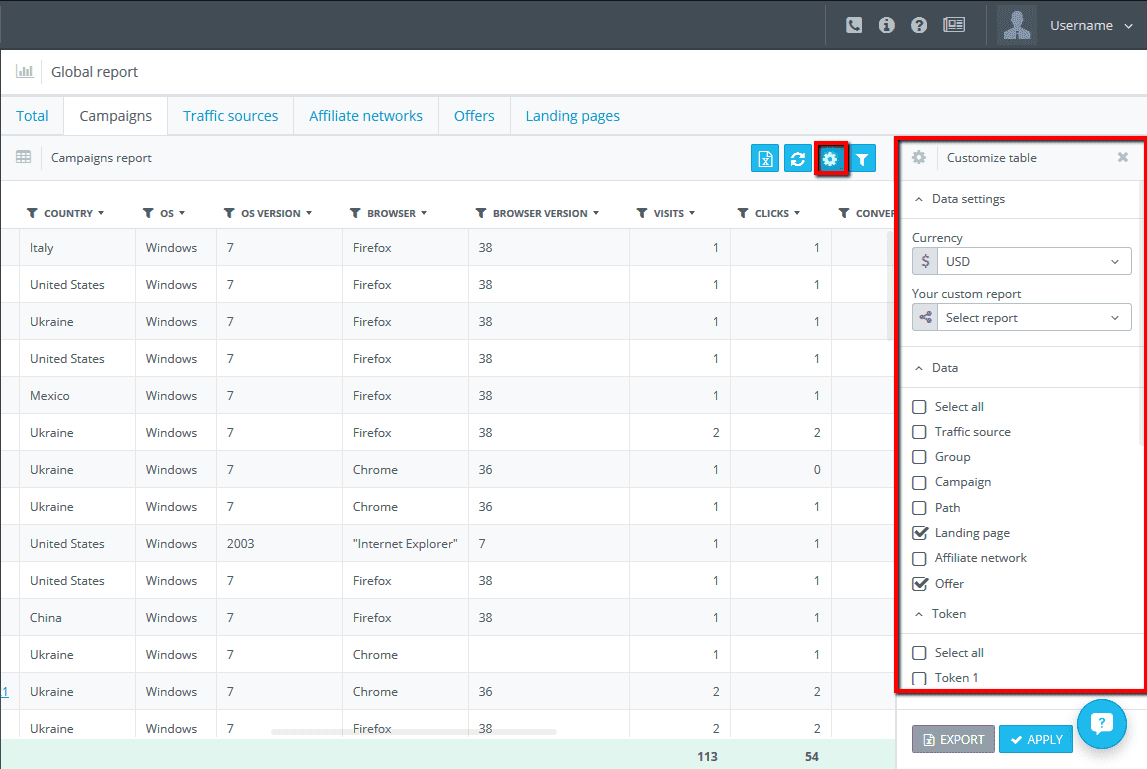
Task: Click the Browser Version filter funnel icon
Action: (x=481, y=213)
